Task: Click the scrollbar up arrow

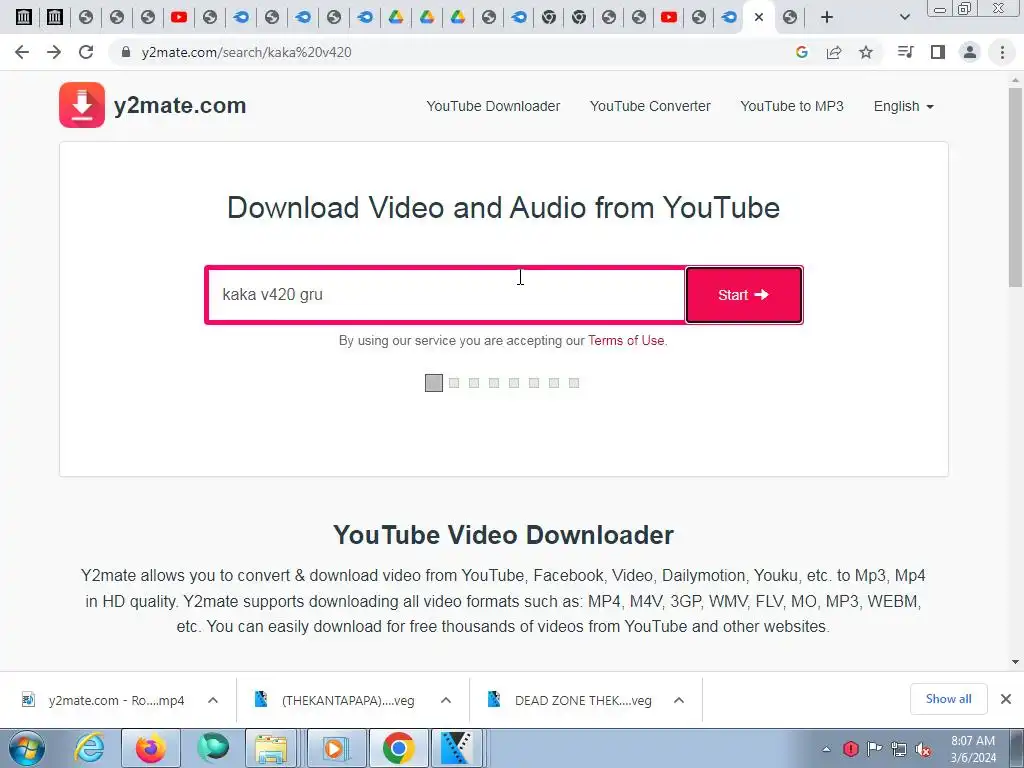Action: [x=1015, y=80]
